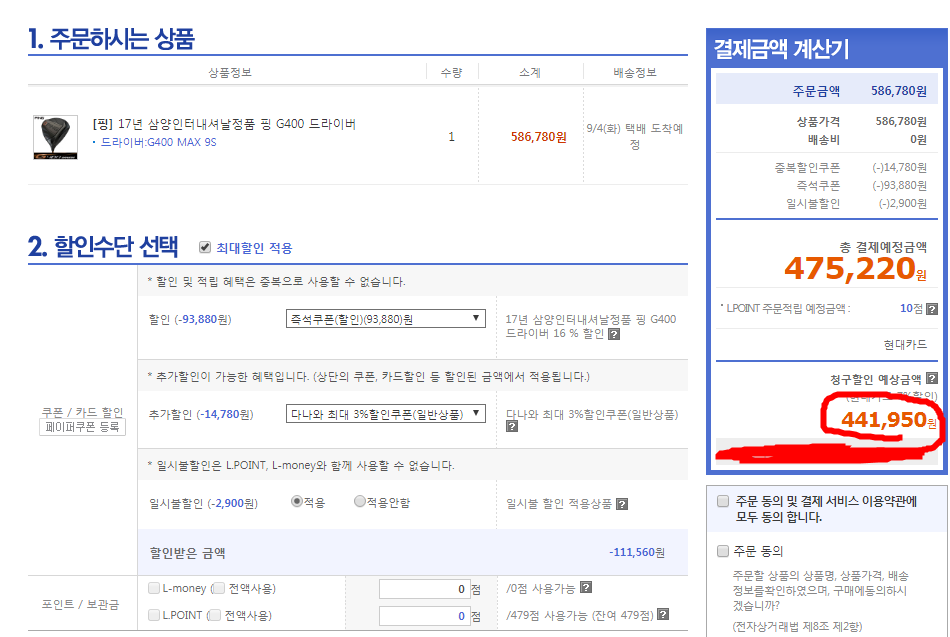
Task: Click help icon beside 479점 사용가능 잔여
Action: pyautogui.click(x=662, y=615)
